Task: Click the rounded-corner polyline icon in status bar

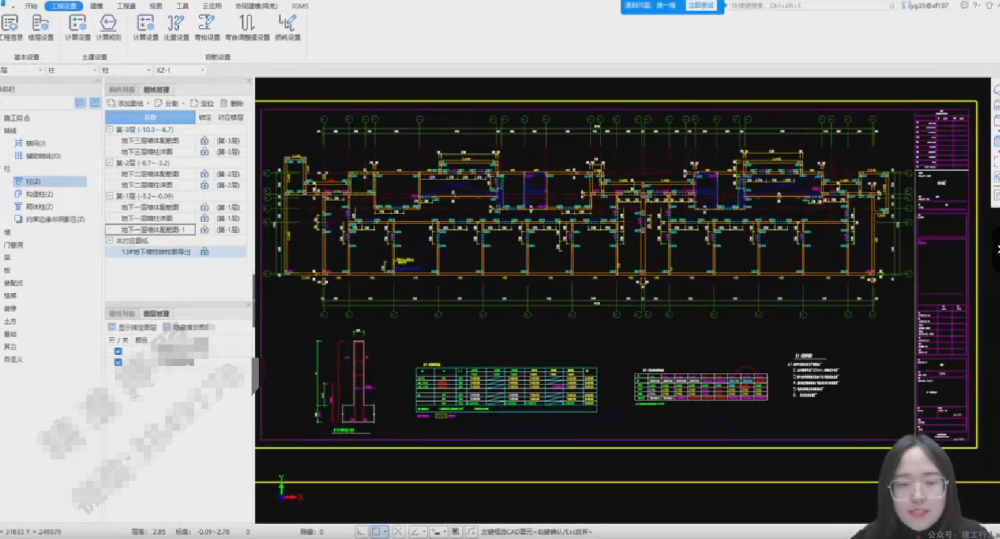Action: [471, 531]
